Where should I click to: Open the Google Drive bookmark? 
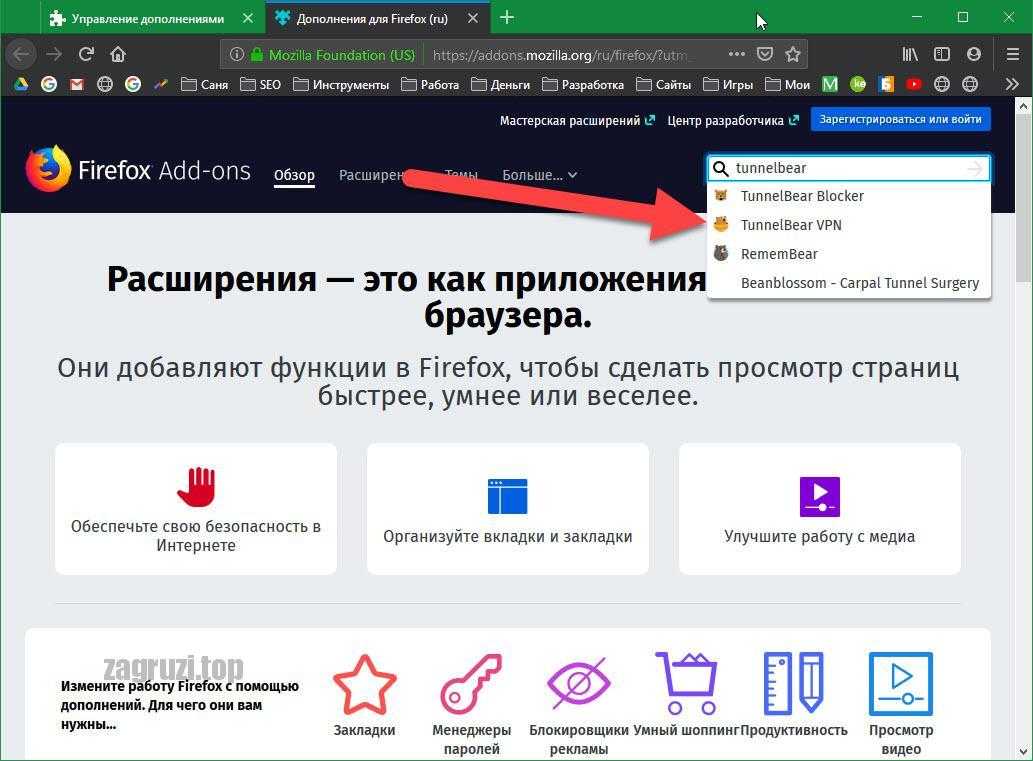[x=20, y=84]
